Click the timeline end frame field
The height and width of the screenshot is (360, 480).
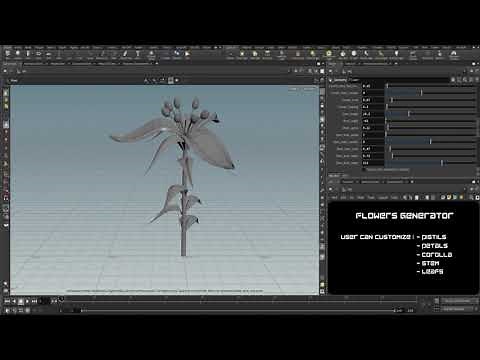click(410, 310)
